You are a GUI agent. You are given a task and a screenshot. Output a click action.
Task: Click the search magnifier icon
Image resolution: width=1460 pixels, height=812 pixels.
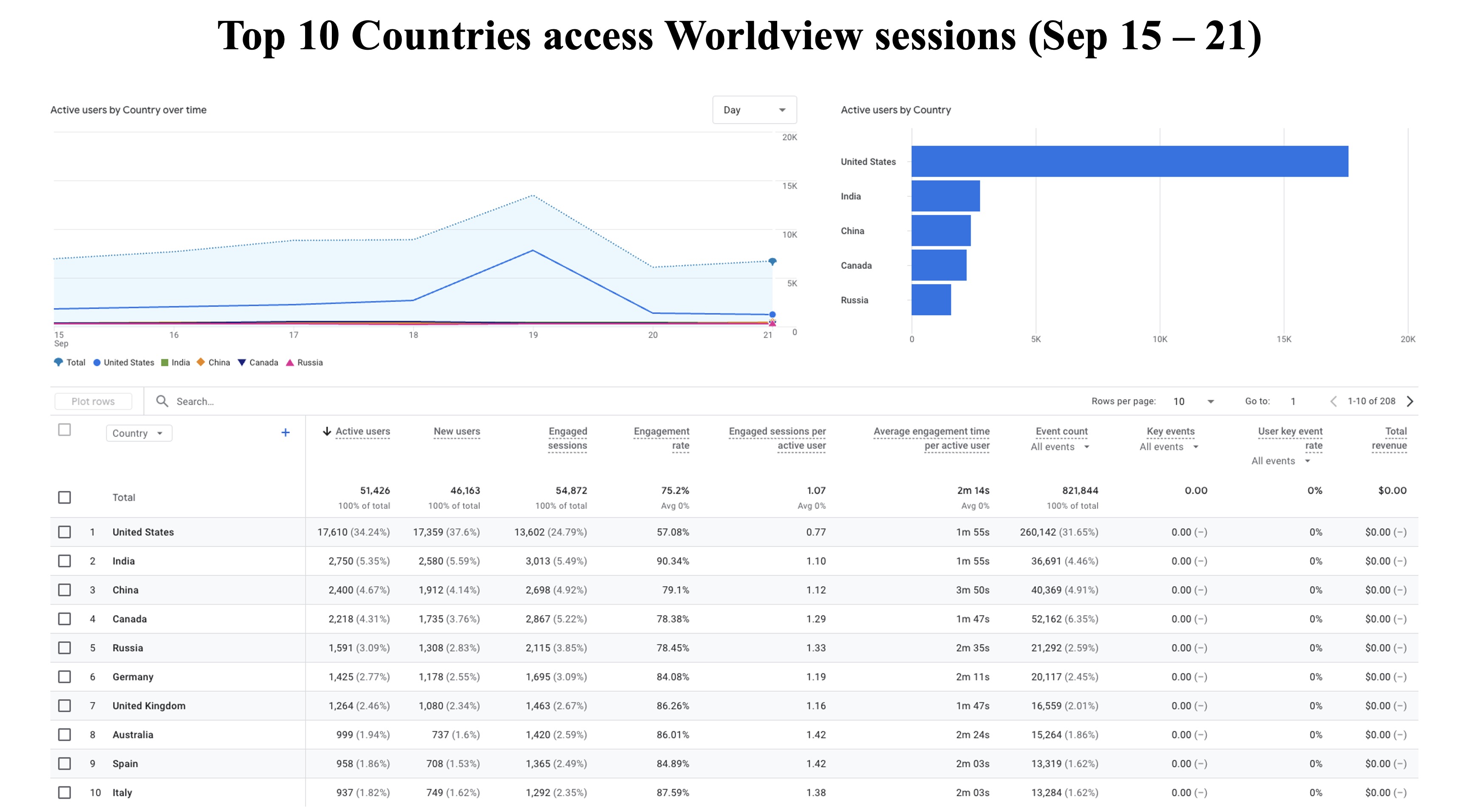click(162, 401)
